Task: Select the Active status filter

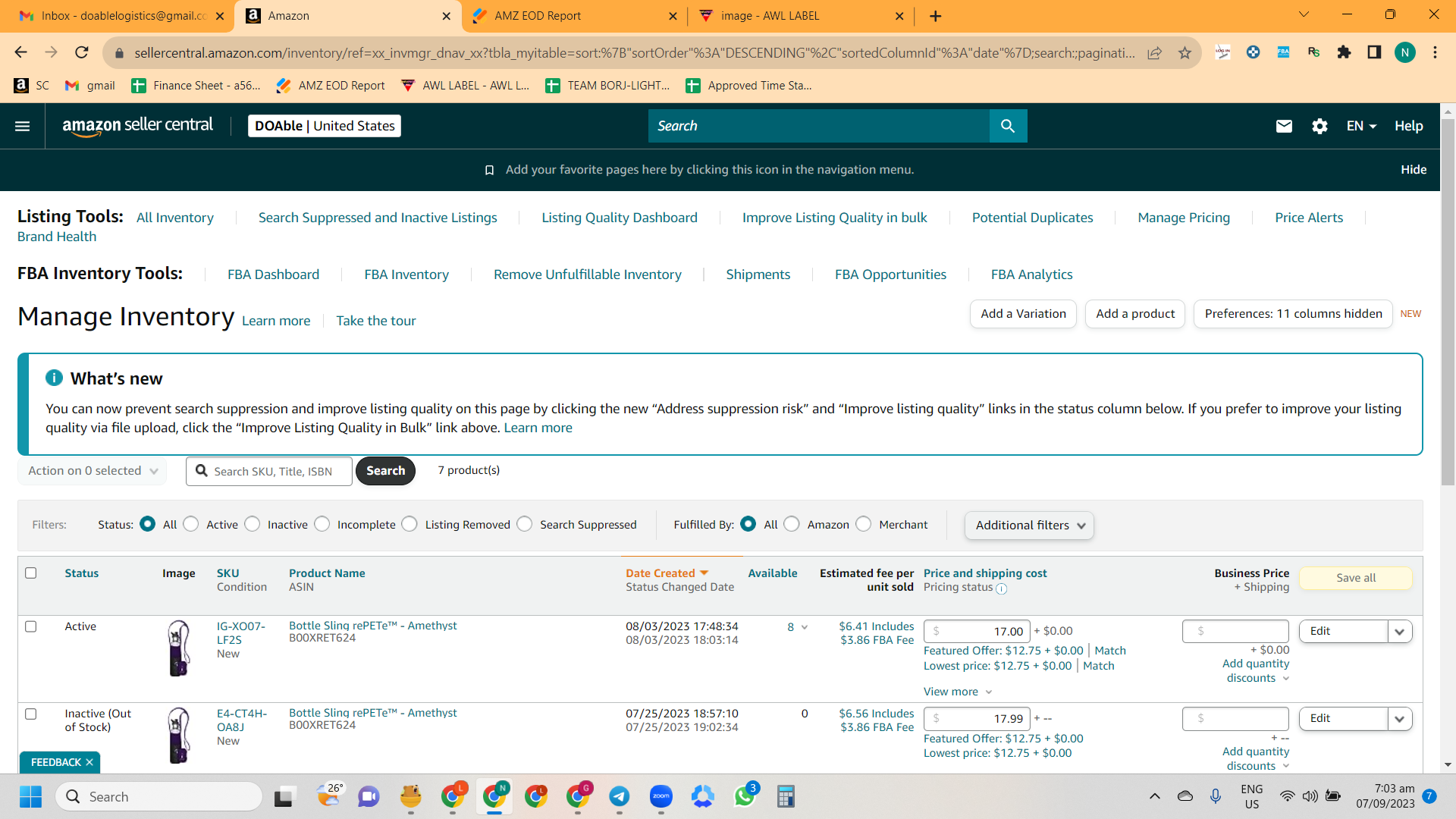Action: (191, 524)
